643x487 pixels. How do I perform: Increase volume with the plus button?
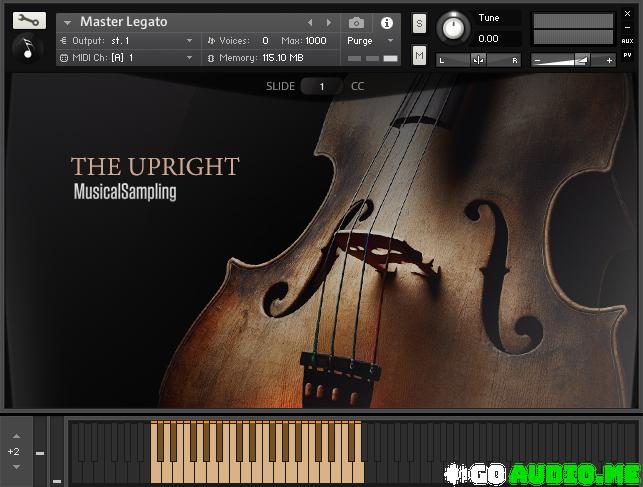(609, 60)
